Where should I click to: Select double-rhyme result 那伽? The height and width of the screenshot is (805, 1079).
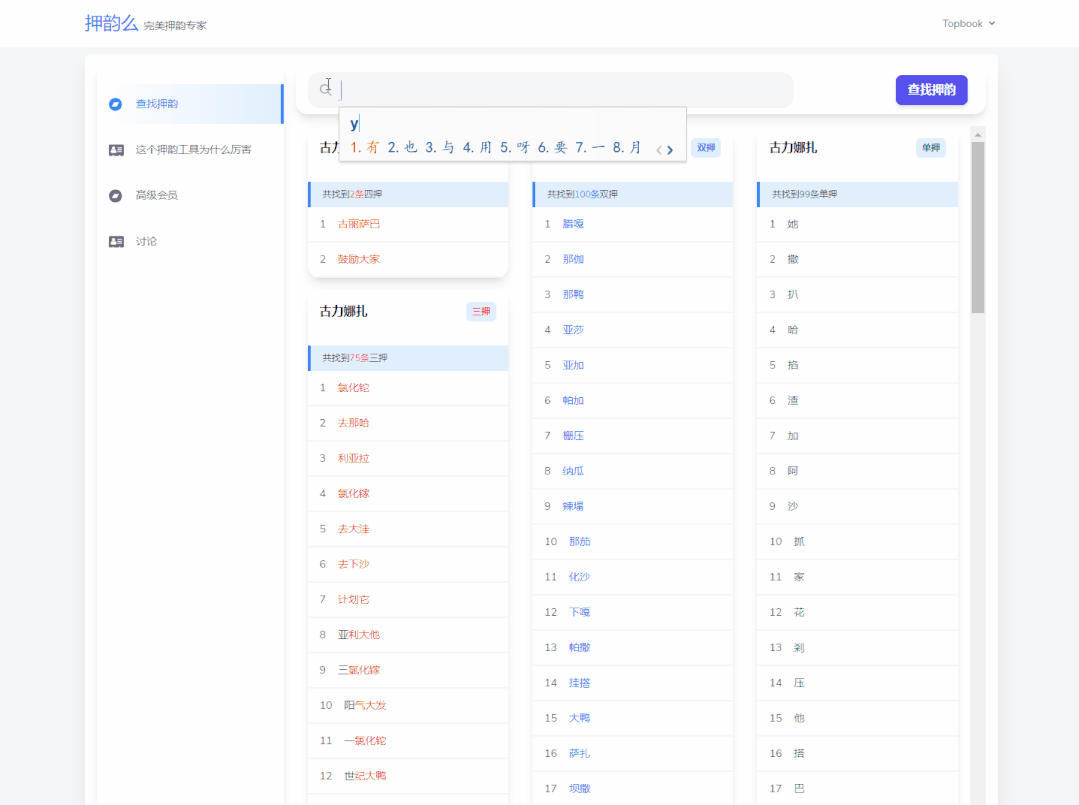pyautogui.click(x=573, y=259)
